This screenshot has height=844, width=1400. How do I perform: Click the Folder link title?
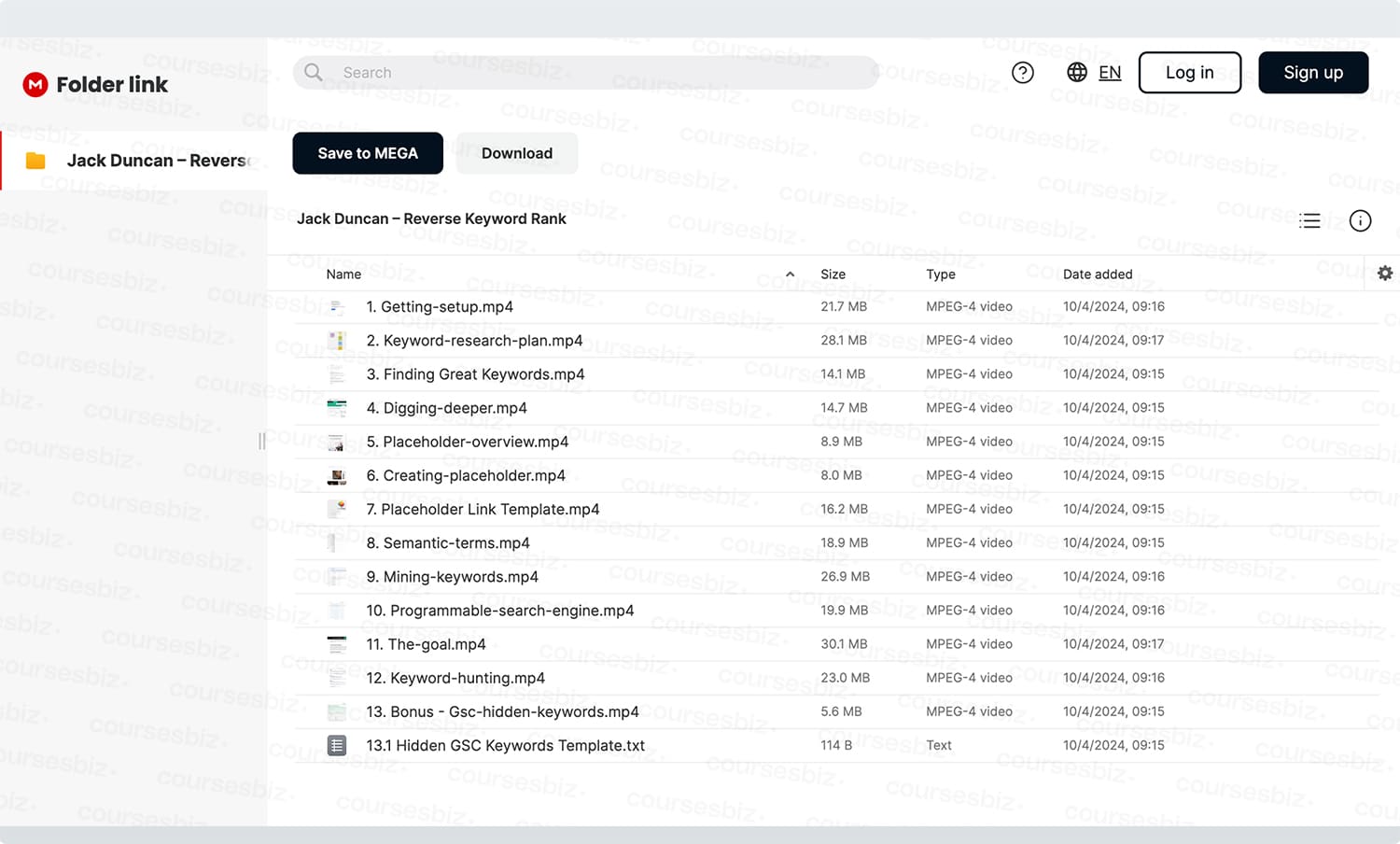tap(112, 84)
